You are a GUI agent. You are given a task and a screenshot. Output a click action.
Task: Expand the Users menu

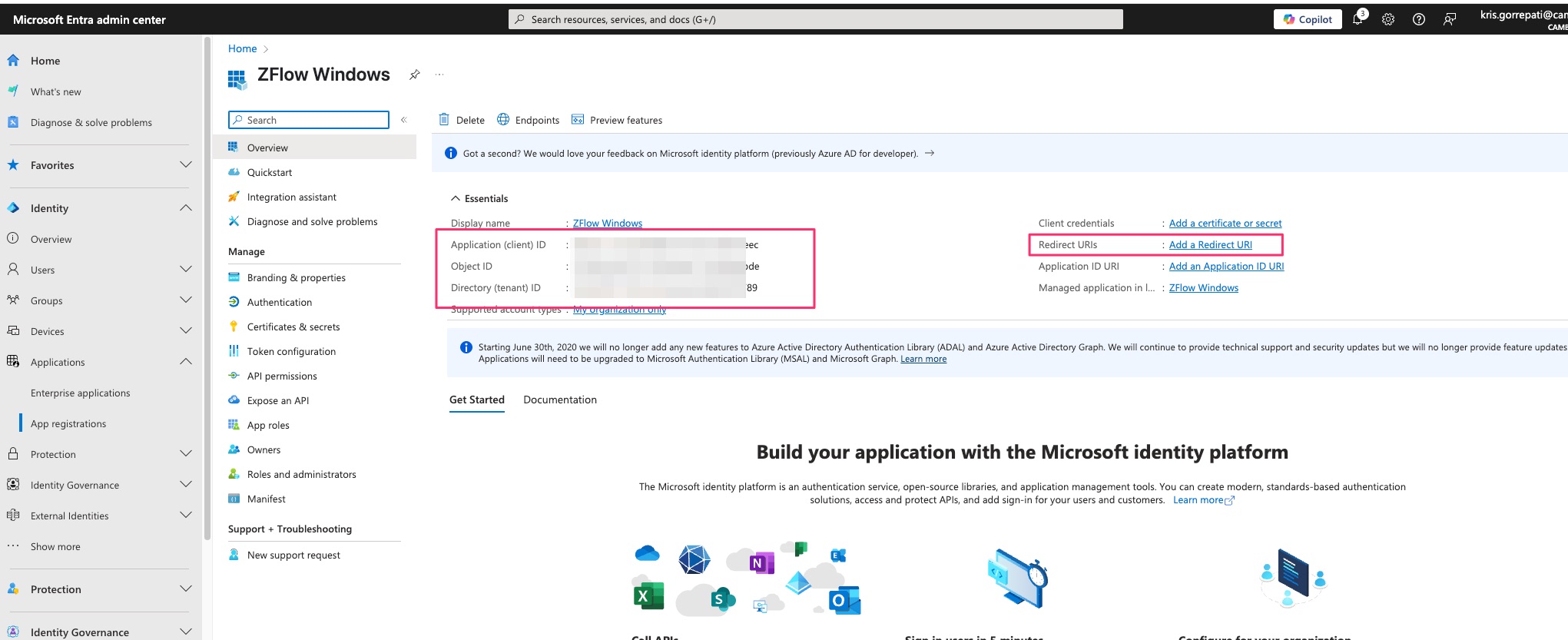185,270
